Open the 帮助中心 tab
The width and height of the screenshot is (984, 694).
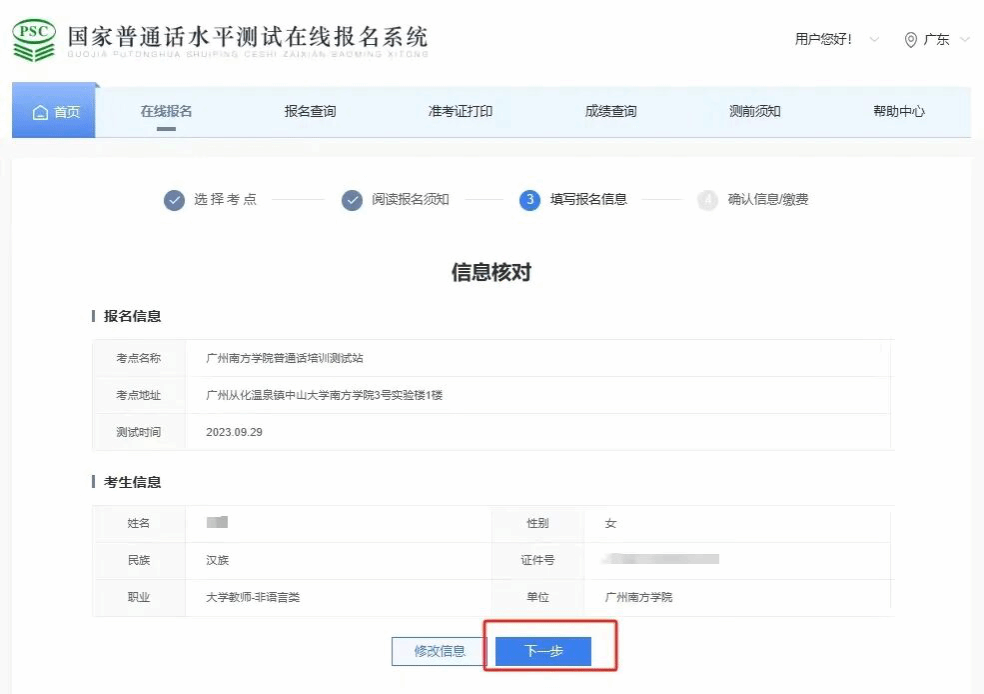click(899, 111)
